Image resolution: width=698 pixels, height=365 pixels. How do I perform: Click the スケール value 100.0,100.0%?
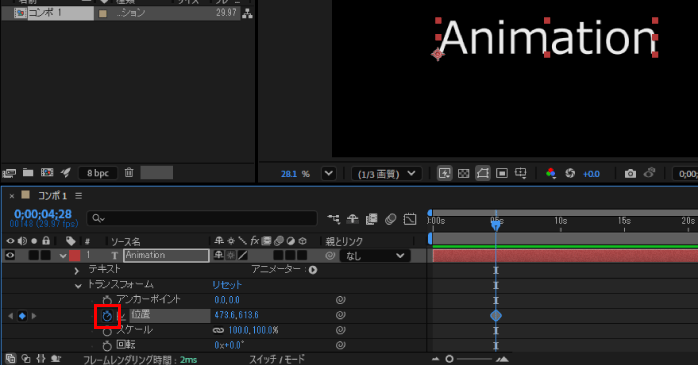click(x=253, y=330)
